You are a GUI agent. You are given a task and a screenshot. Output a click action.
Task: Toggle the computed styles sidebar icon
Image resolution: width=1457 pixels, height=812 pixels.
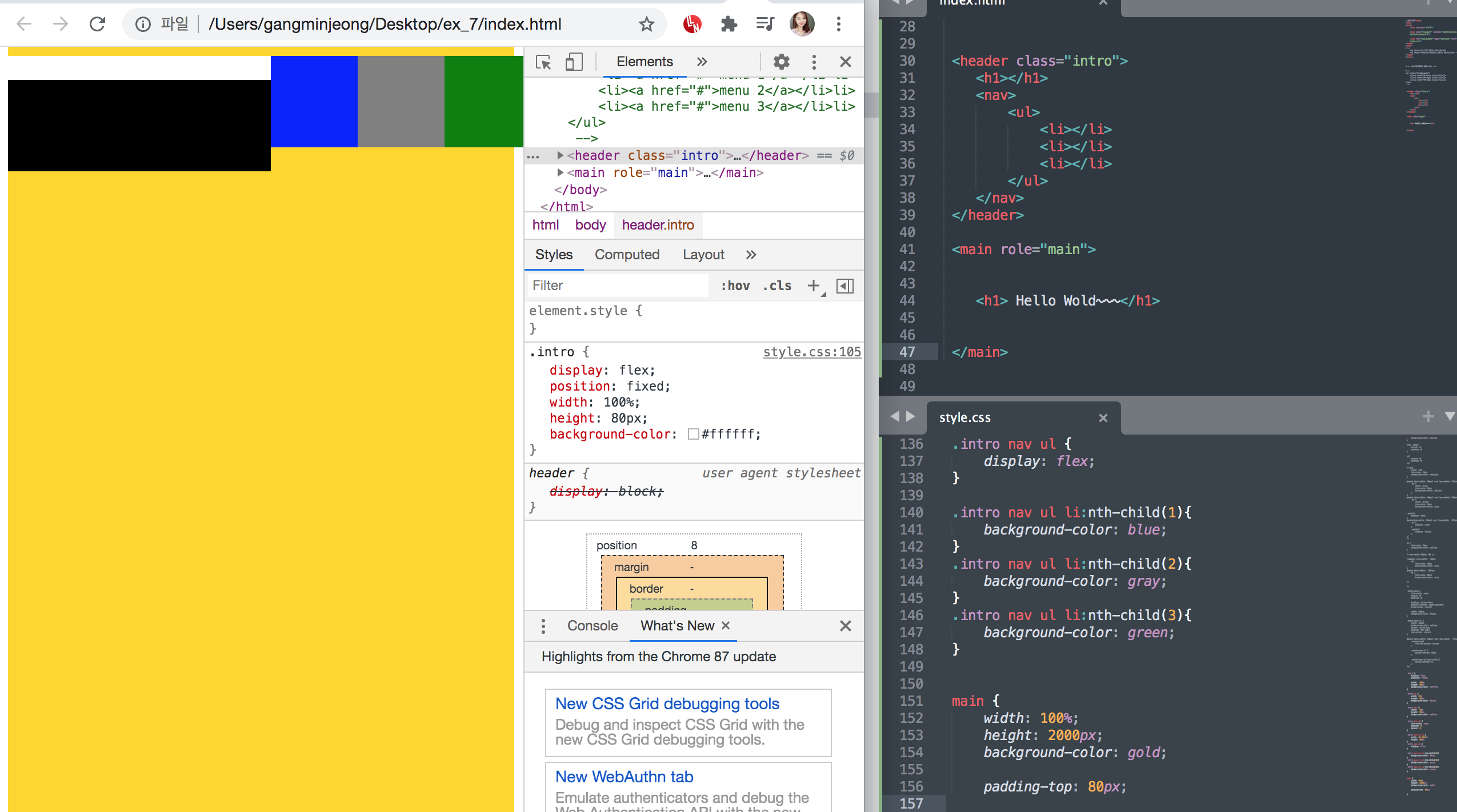point(844,286)
